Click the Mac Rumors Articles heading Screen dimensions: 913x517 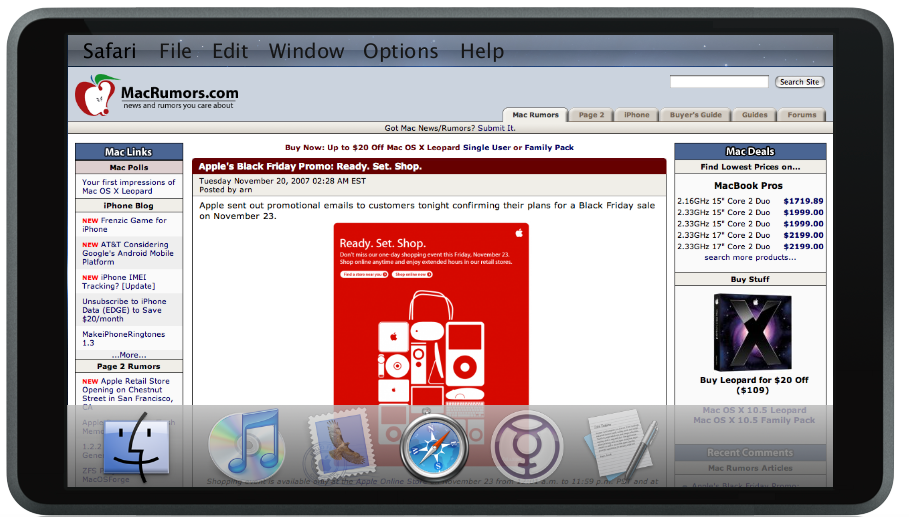pyautogui.click(x=750, y=468)
